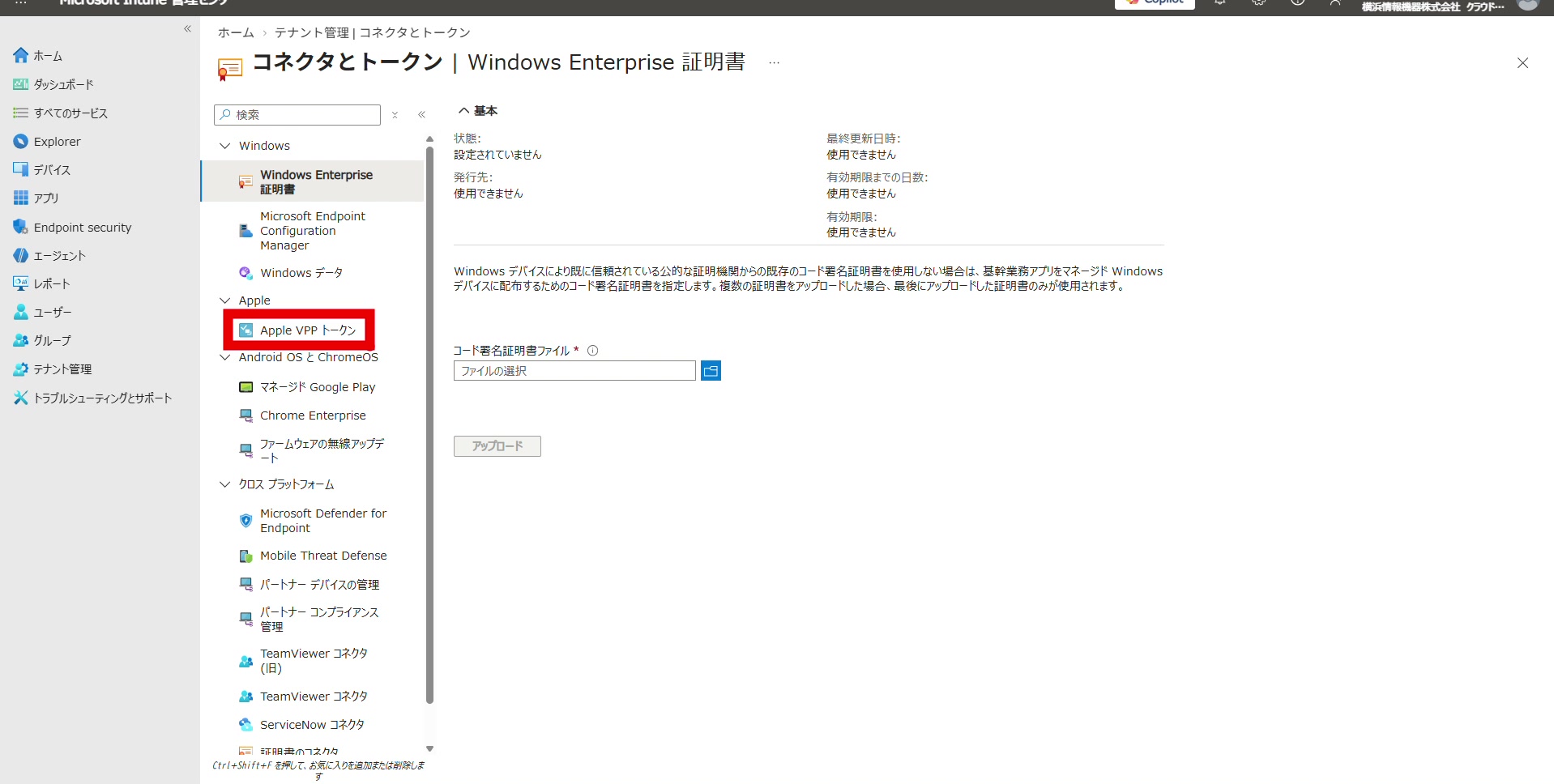Click the テナント管理 | コネクタとトークン breadcrumb

373,32
